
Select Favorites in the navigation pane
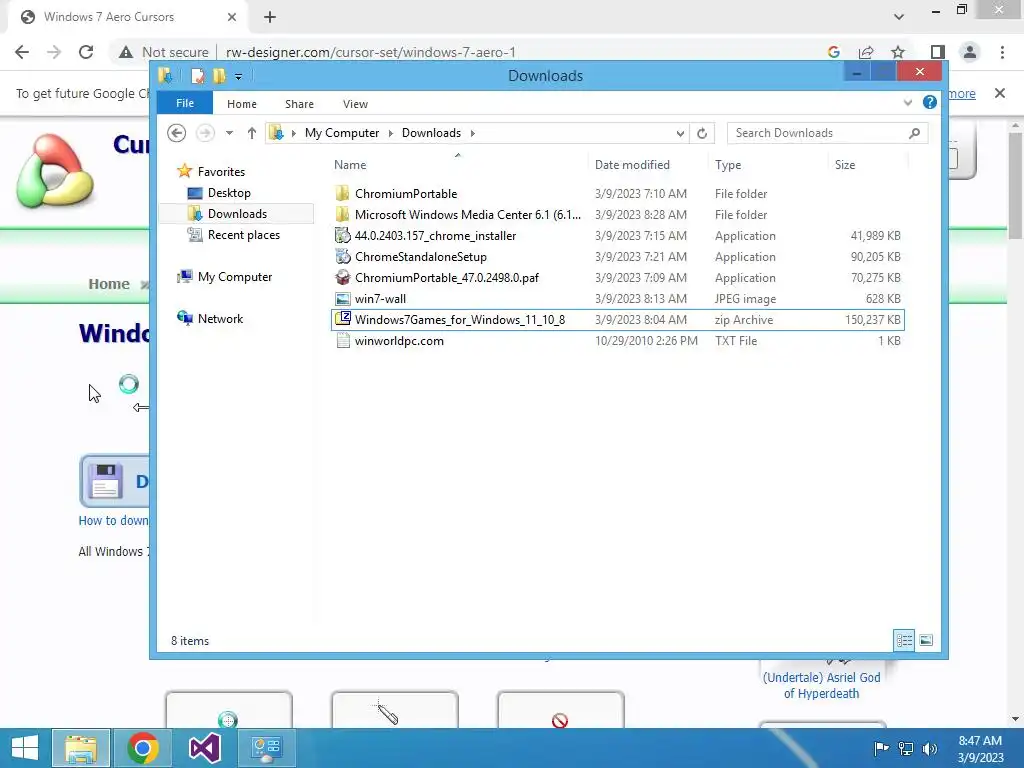[221, 172]
